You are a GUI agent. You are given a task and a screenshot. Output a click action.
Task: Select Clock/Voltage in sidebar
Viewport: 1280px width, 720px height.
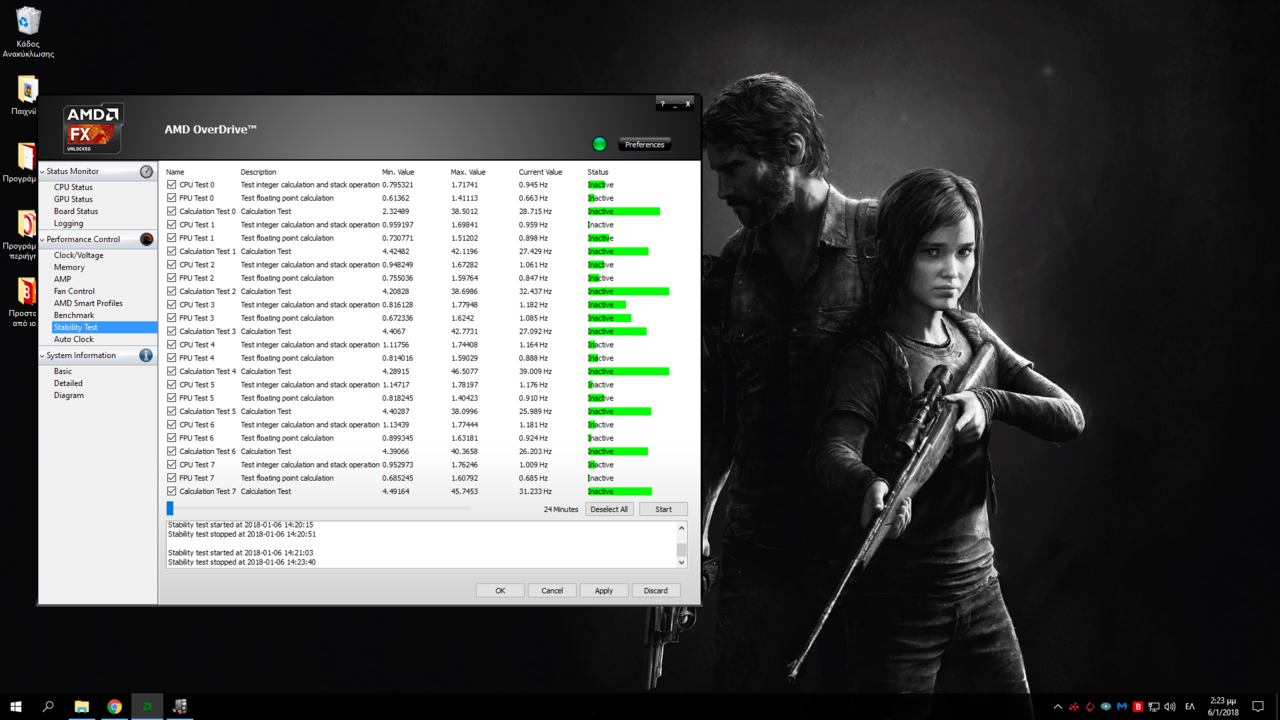click(78, 255)
